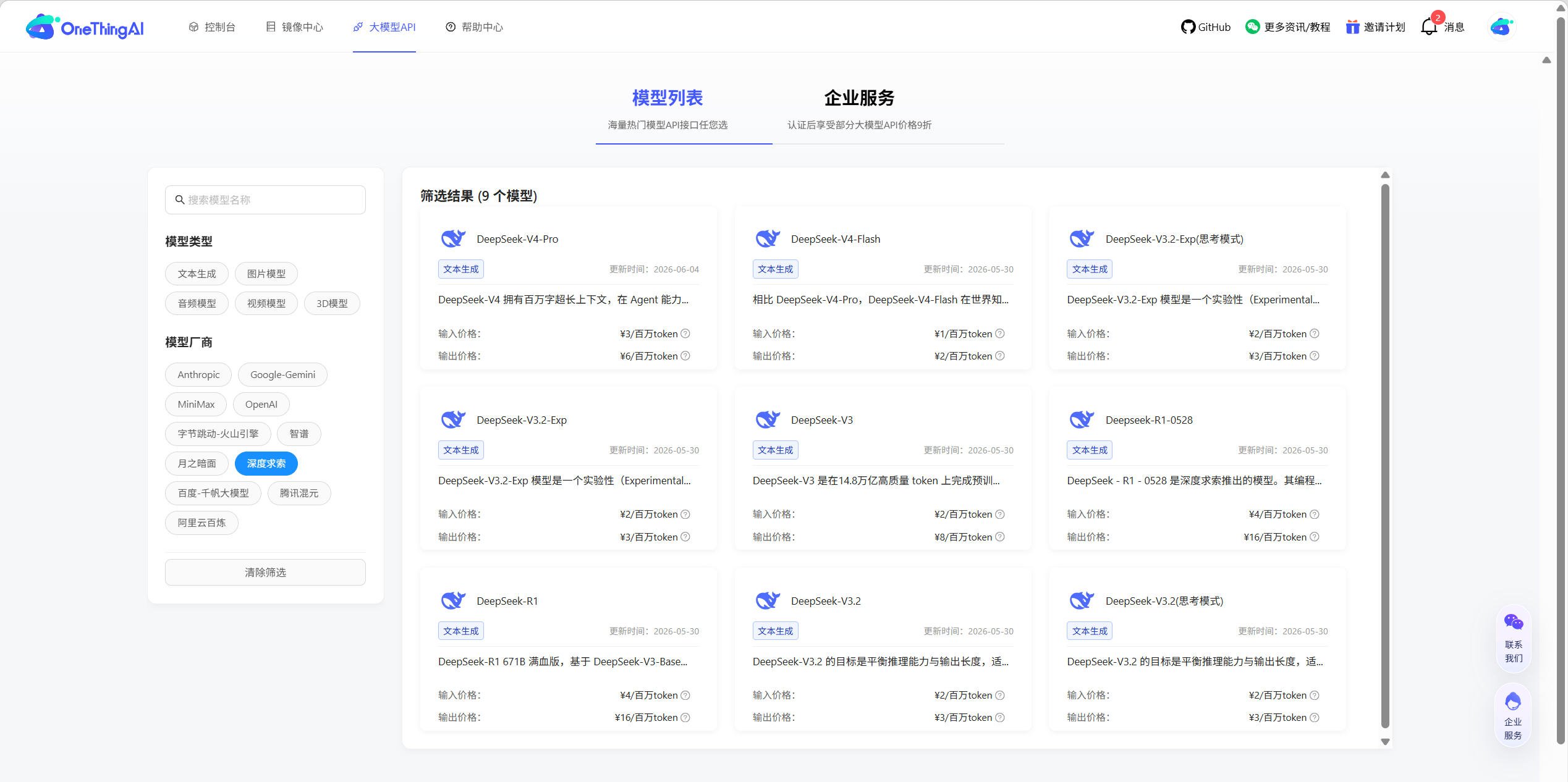Image resolution: width=1568 pixels, height=782 pixels.
Task: Click the page scrollbar thumb
Action: [x=1561, y=379]
